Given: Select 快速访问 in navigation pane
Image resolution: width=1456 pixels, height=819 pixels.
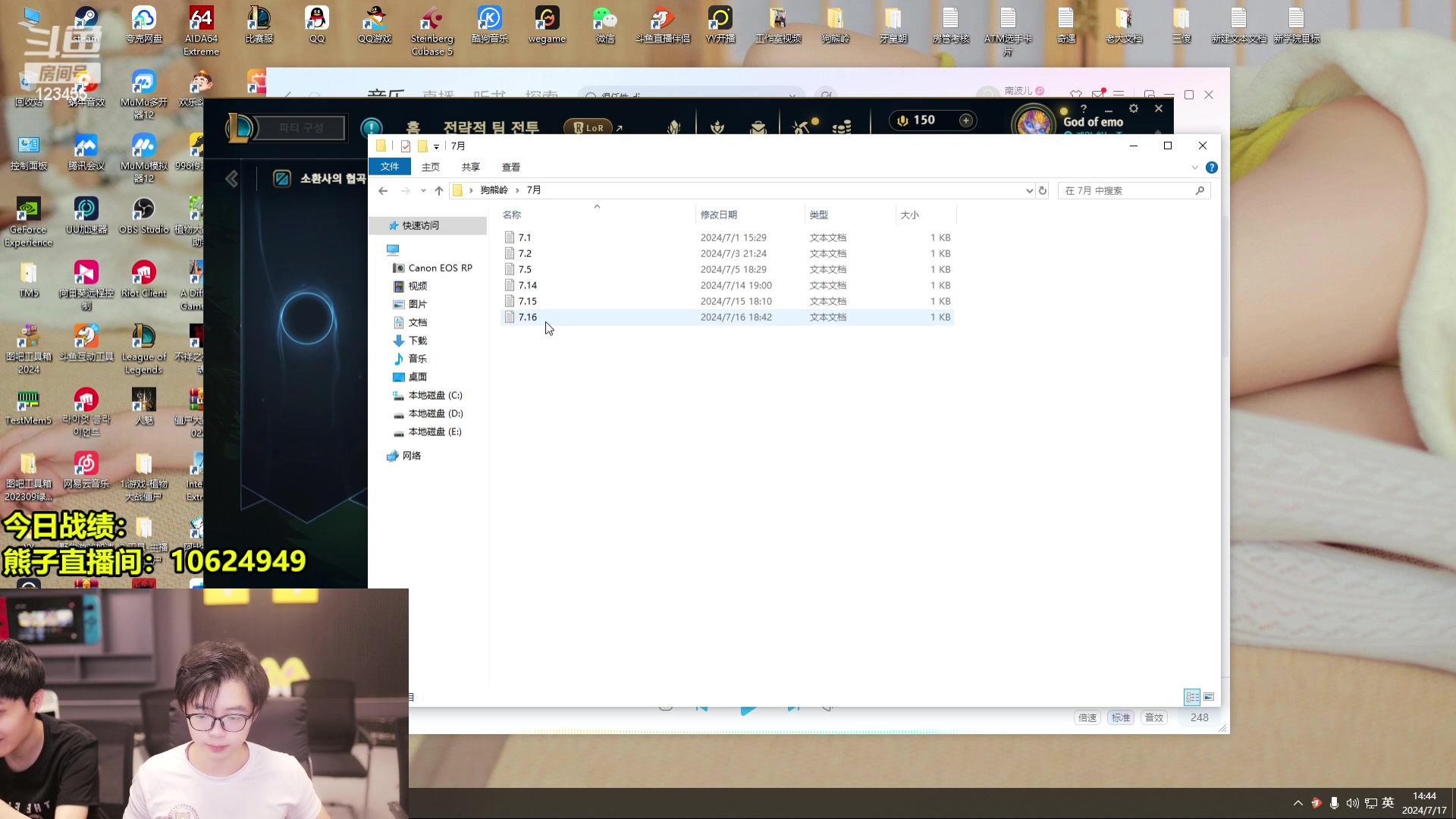Looking at the screenshot, I should 428,225.
